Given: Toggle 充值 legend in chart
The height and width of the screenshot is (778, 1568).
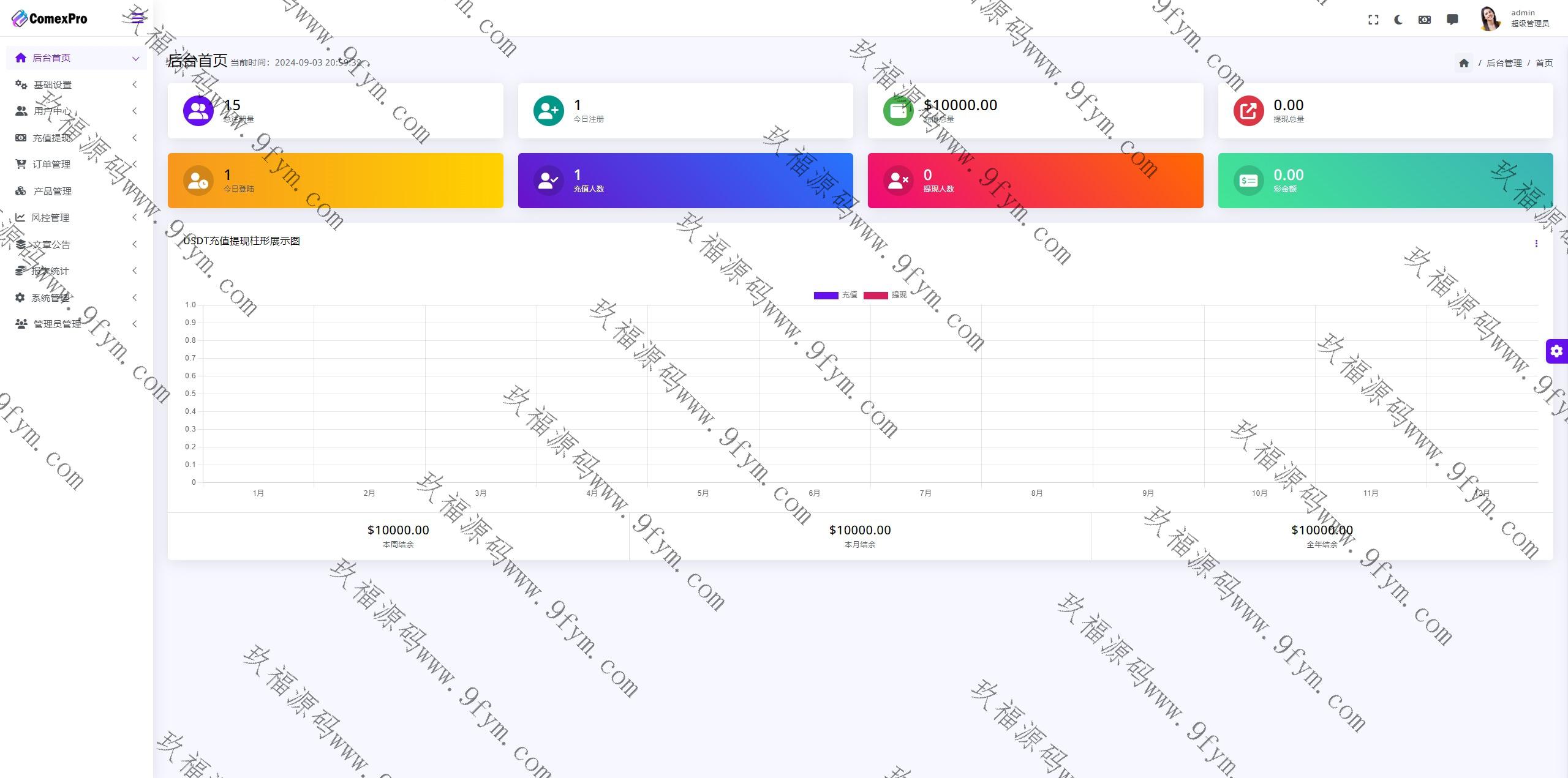Looking at the screenshot, I should click(835, 295).
